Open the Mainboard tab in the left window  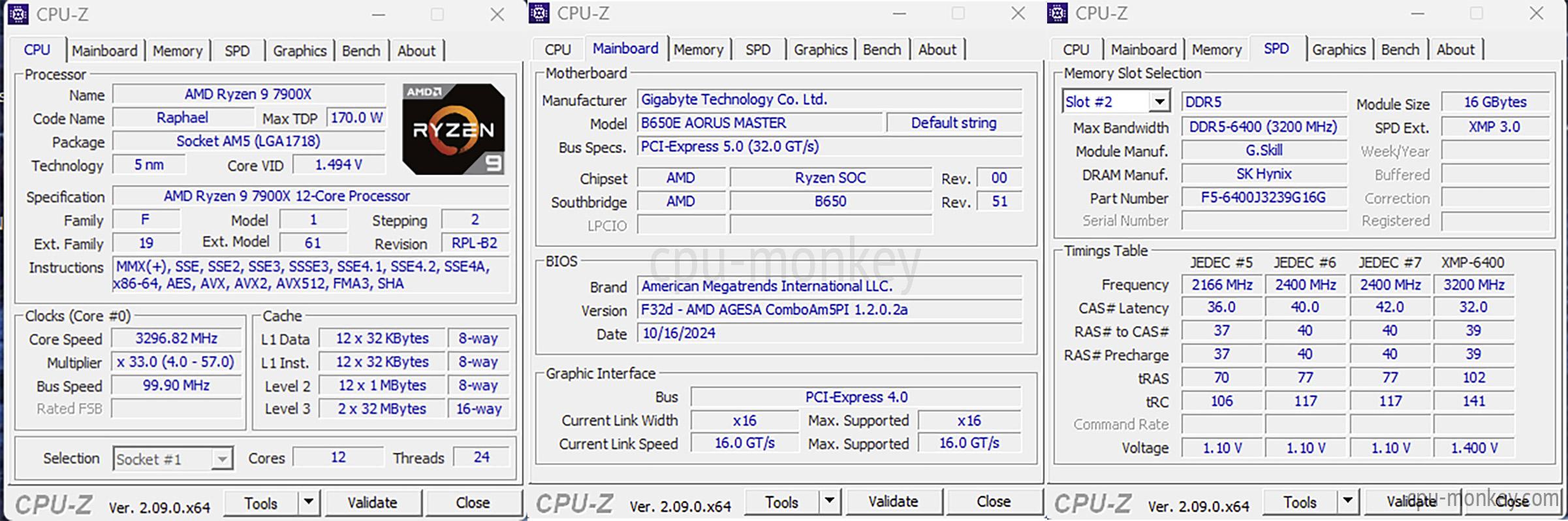coord(104,51)
